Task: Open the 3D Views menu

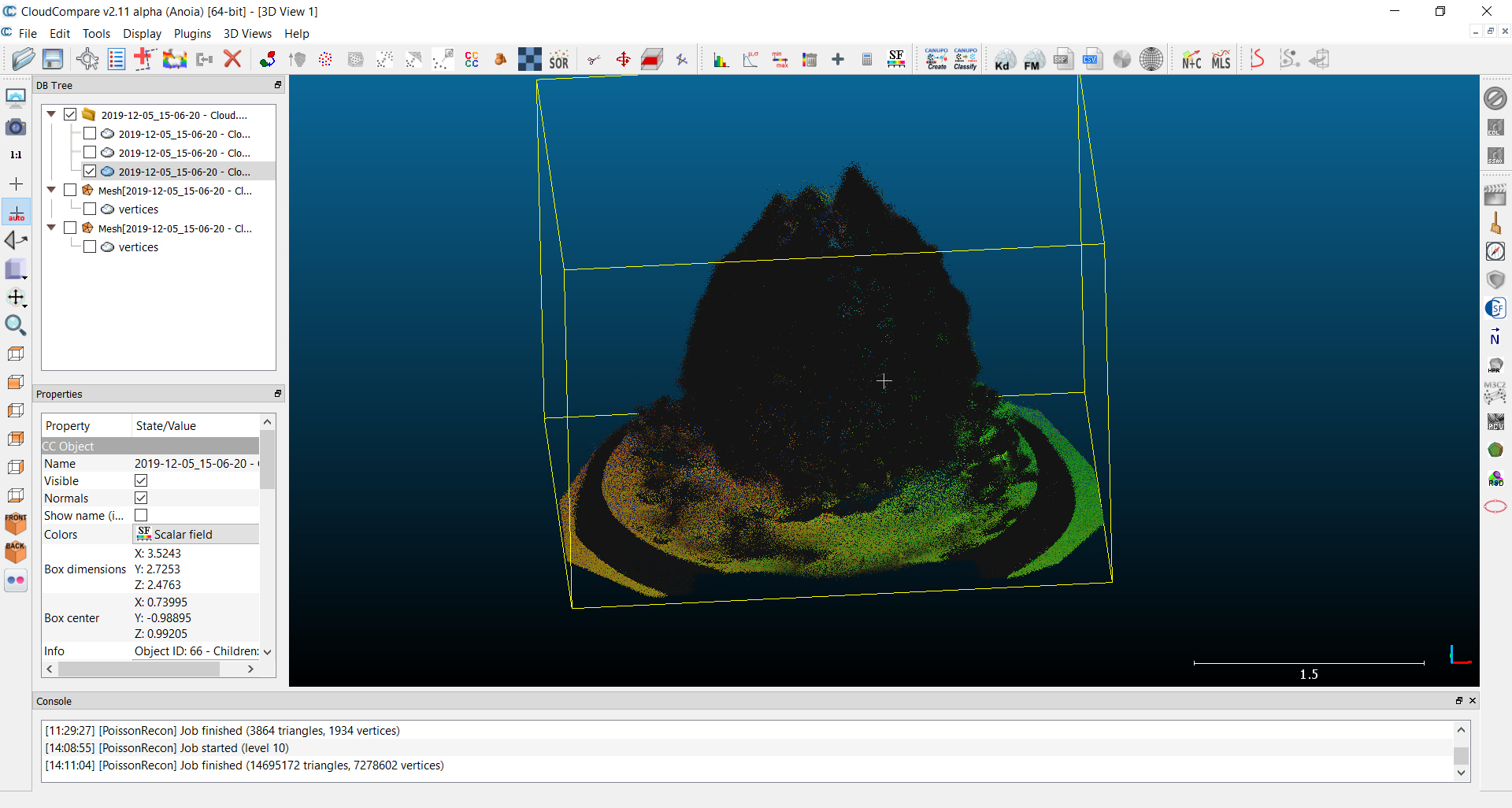Action: (247, 33)
